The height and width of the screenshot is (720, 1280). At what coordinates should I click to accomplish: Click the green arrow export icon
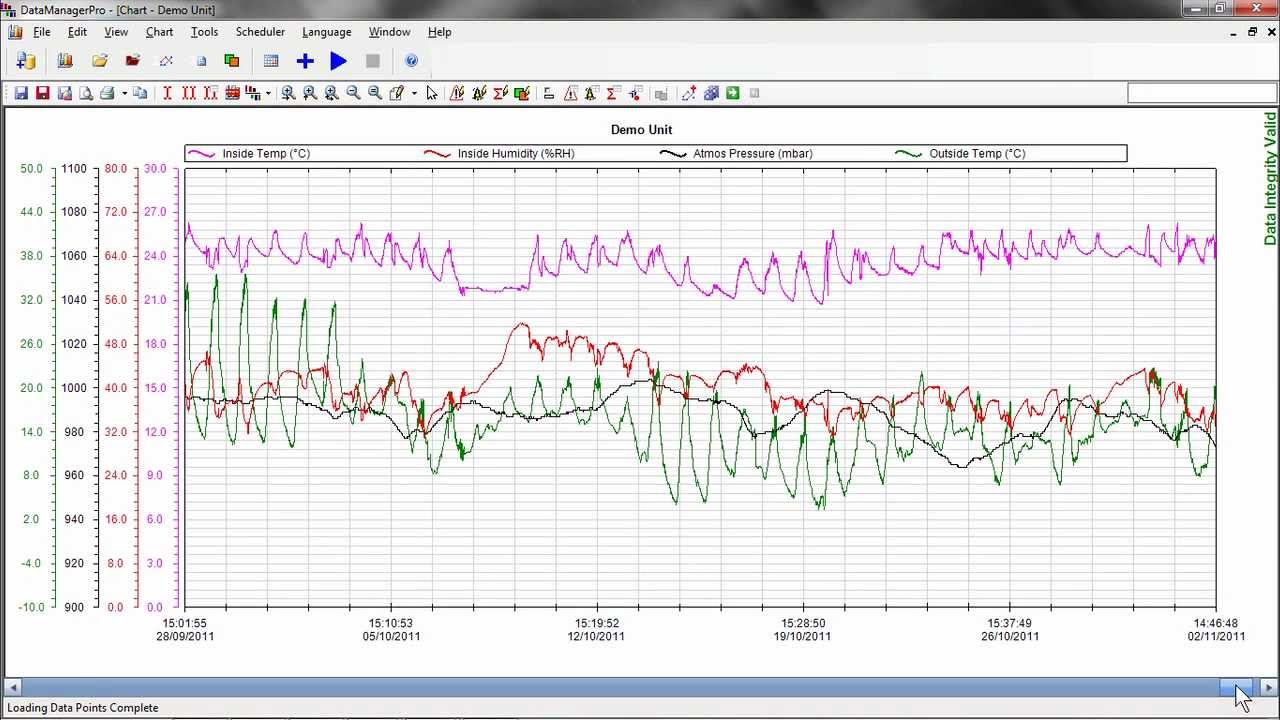pyautogui.click(x=733, y=93)
